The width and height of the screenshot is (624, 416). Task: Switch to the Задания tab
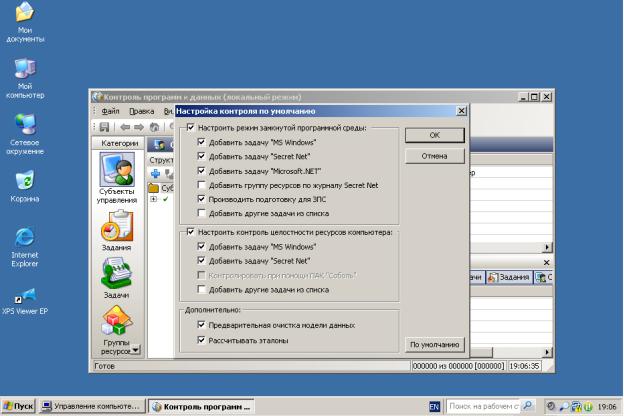click(x=509, y=277)
